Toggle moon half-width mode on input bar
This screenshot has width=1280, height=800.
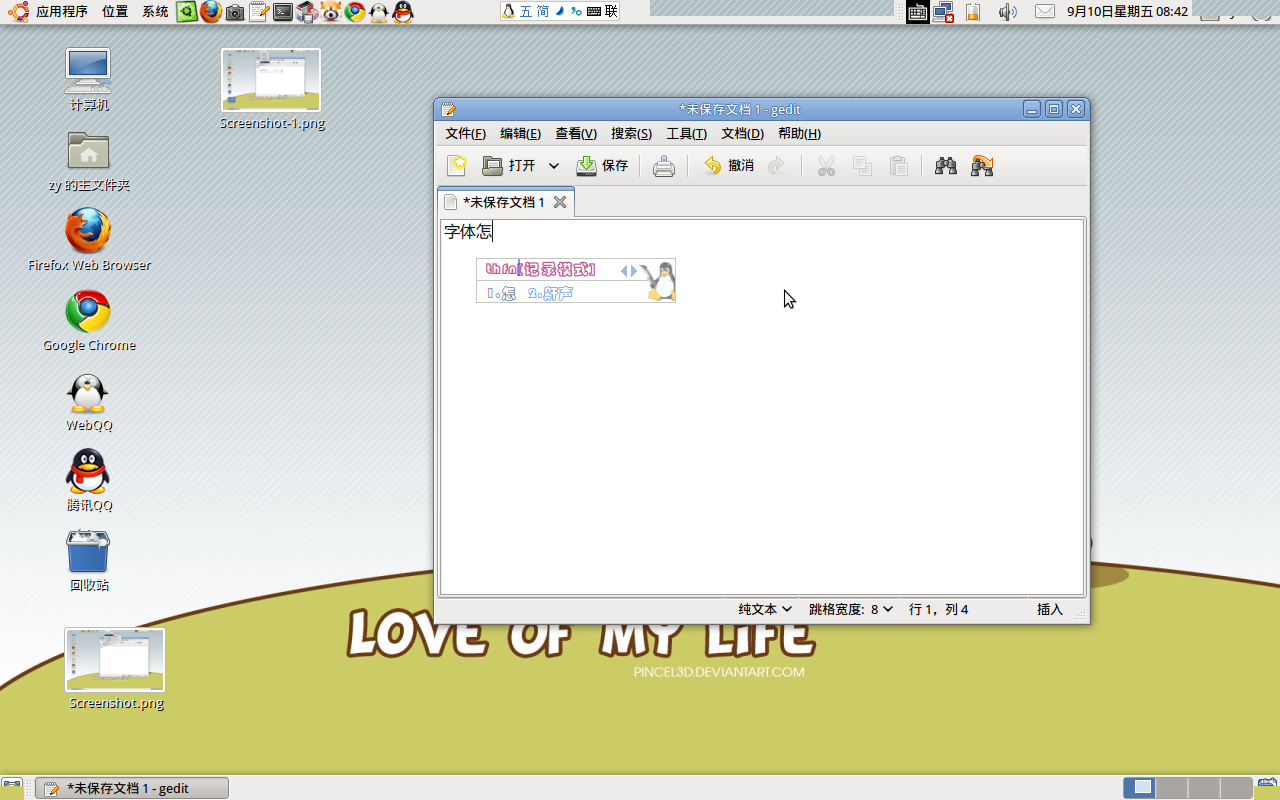[559, 11]
